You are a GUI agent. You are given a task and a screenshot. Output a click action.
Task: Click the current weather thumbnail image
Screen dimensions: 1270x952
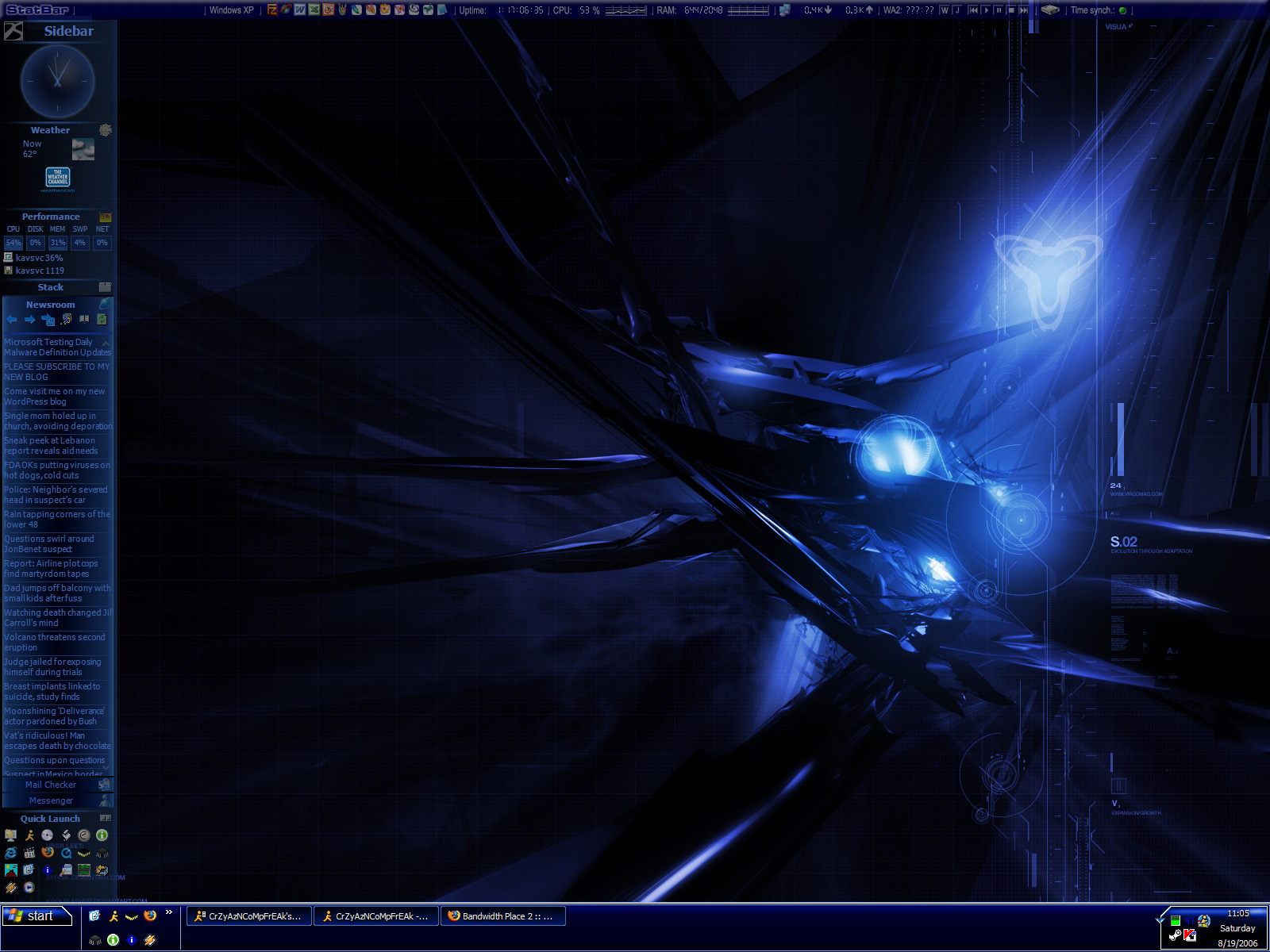[83, 149]
